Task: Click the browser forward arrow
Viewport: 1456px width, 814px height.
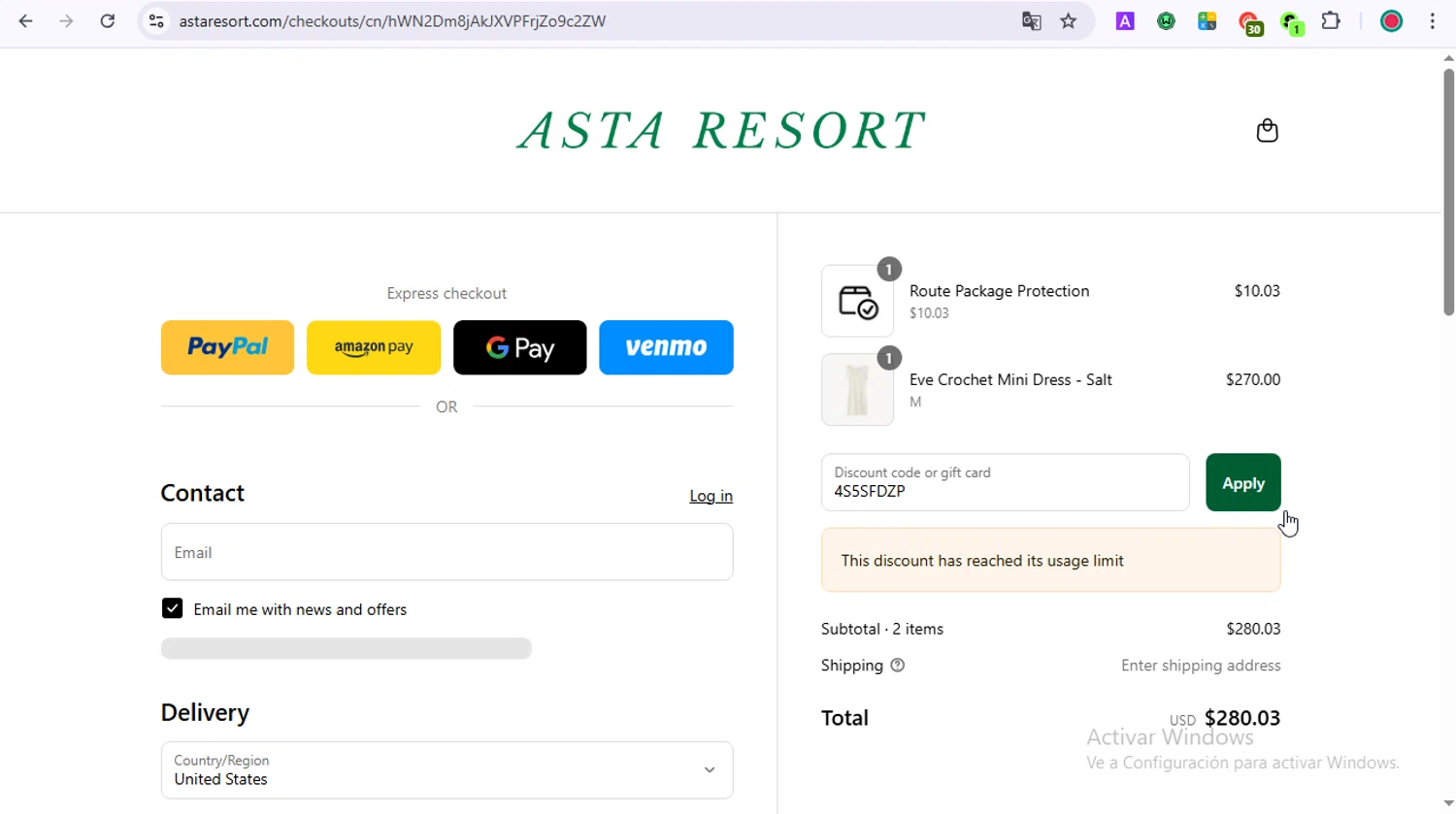Action: (66, 20)
